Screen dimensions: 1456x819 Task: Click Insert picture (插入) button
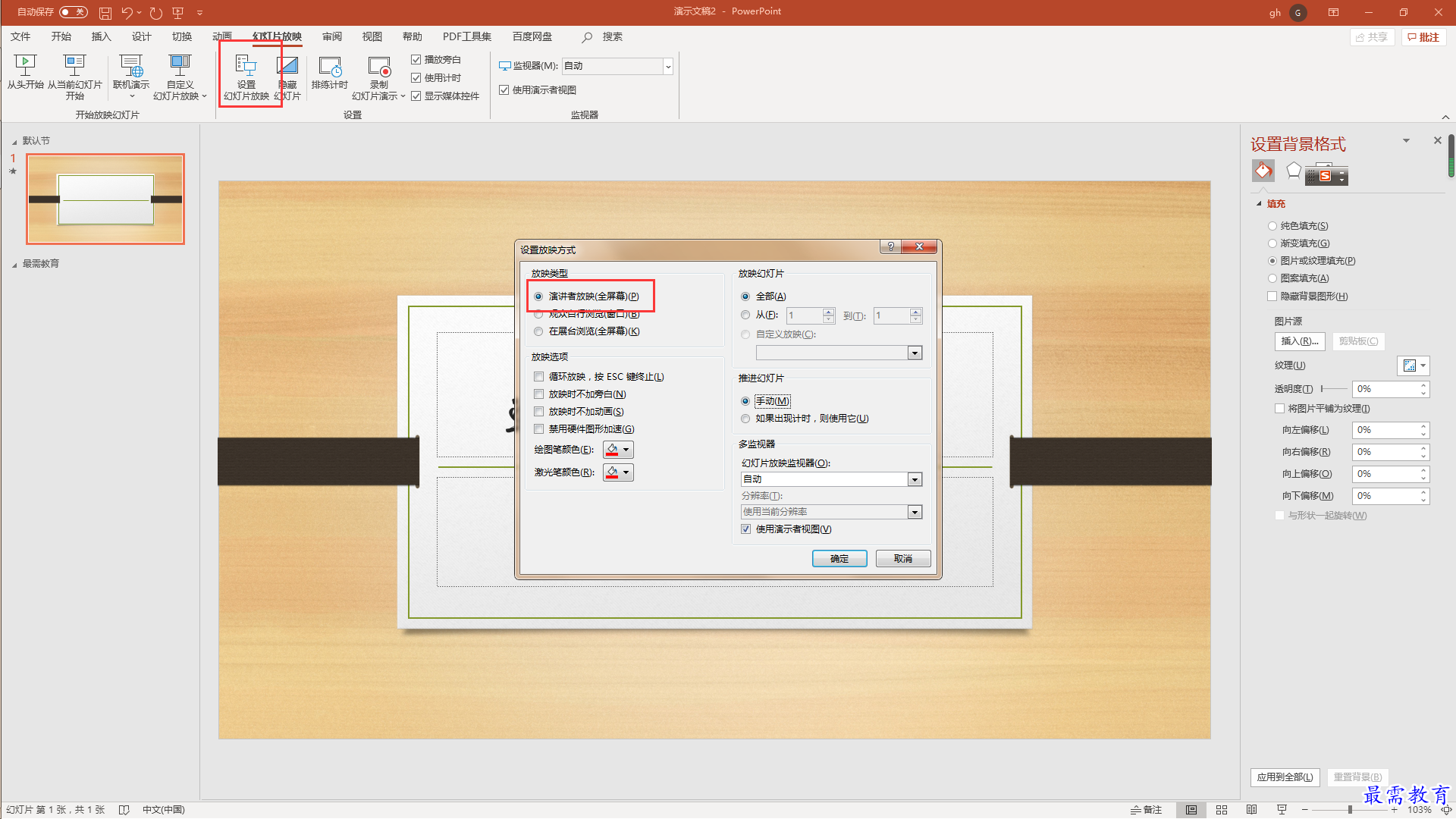(1300, 341)
